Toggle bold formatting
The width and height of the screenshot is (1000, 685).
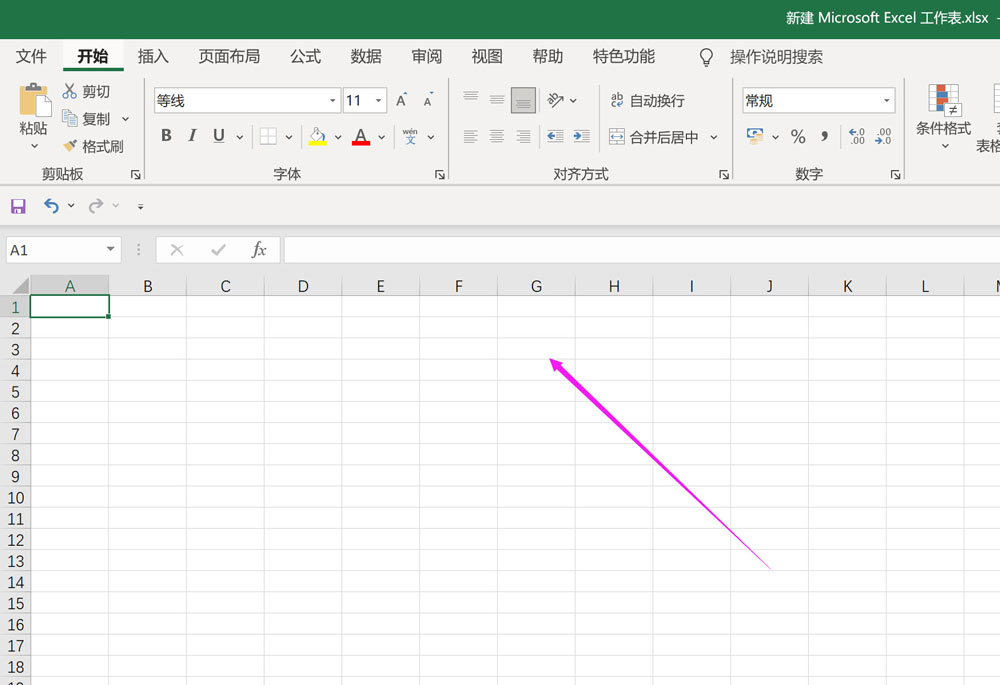tap(166, 135)
